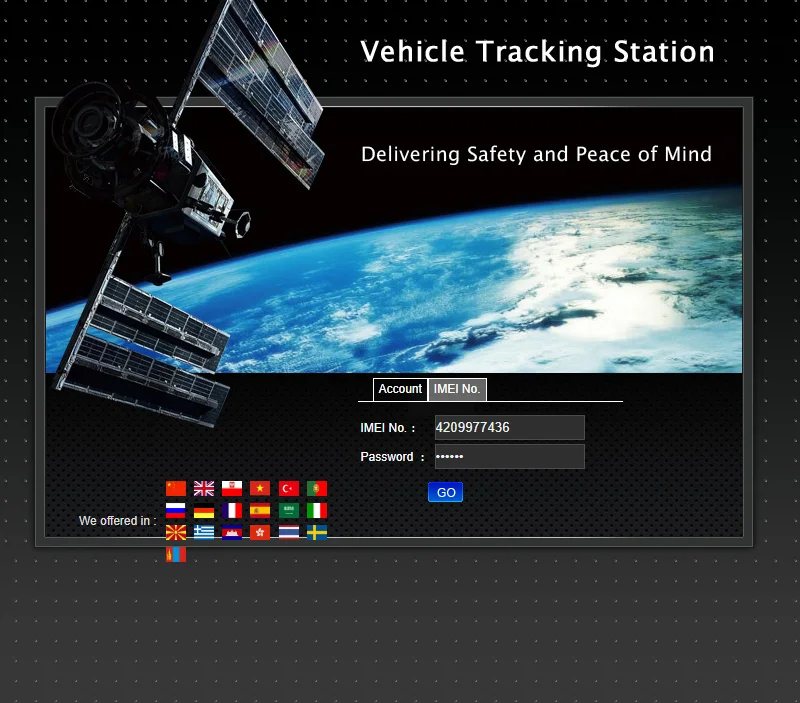800x703 pixels.
Task: Open the IMEI No. login tab
Action: (x=457, y=389)
